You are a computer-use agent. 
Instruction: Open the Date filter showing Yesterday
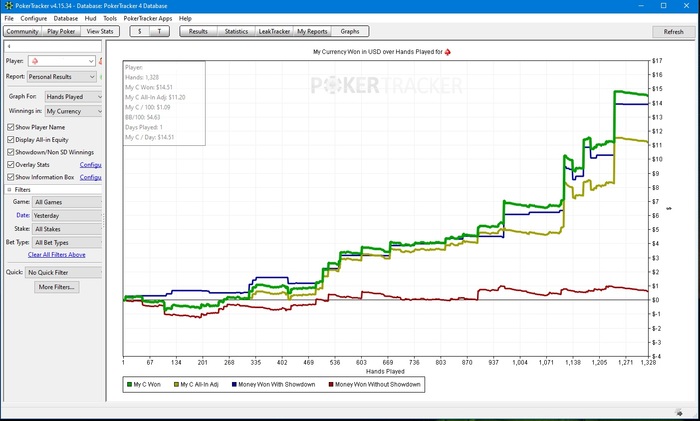pos(67,216)
